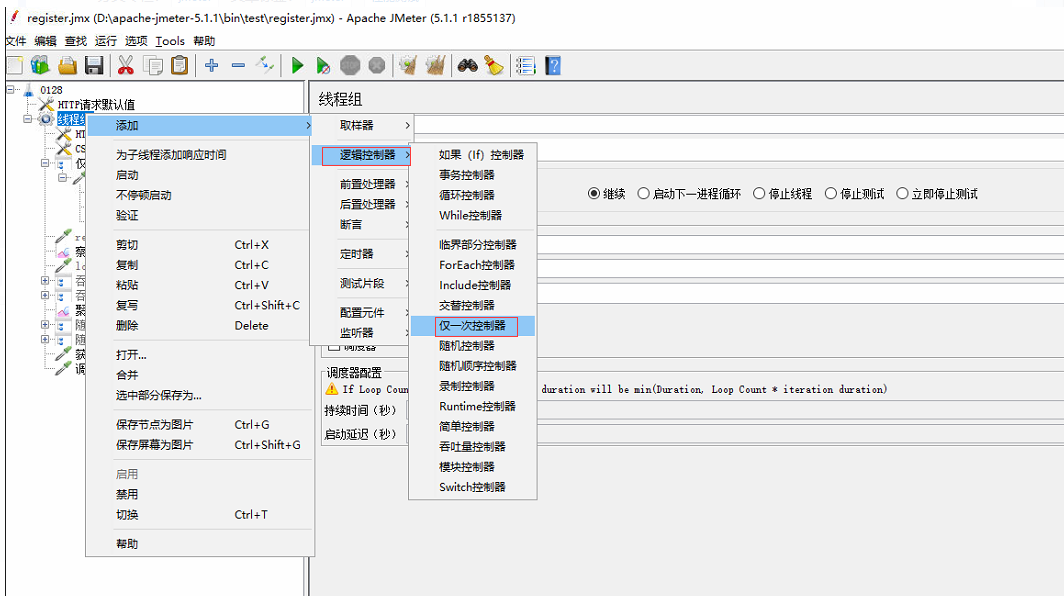
Task: Collapse the 0128 test plan tree node
Action: click(x=11, y=89)
